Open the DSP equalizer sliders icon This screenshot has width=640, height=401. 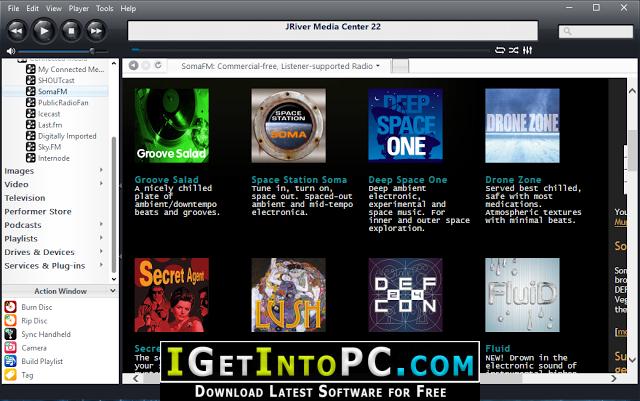[x=527, y=50]
